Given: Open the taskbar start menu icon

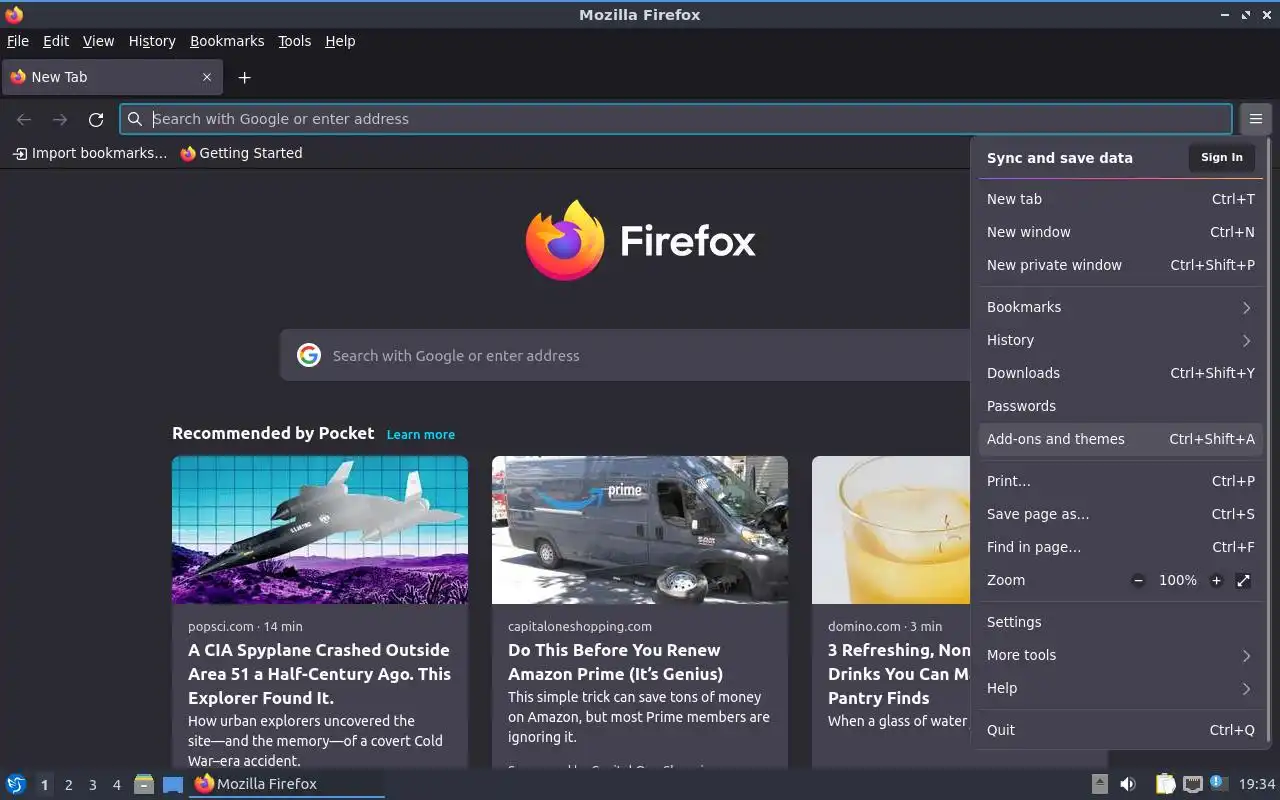Looking at the screenshot, I should click(x=16, y=784).
